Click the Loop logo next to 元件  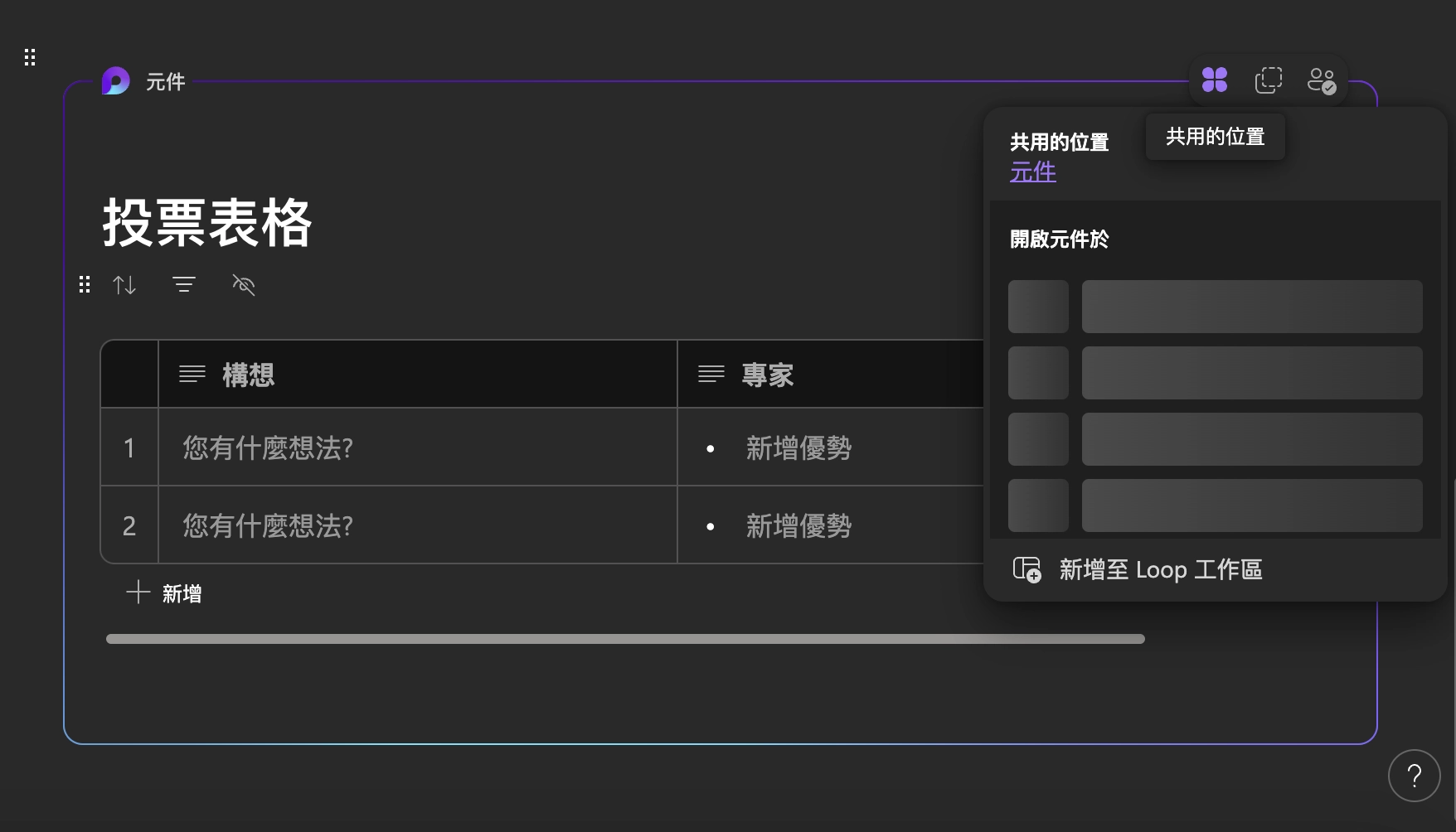click(x=115, y=81)
